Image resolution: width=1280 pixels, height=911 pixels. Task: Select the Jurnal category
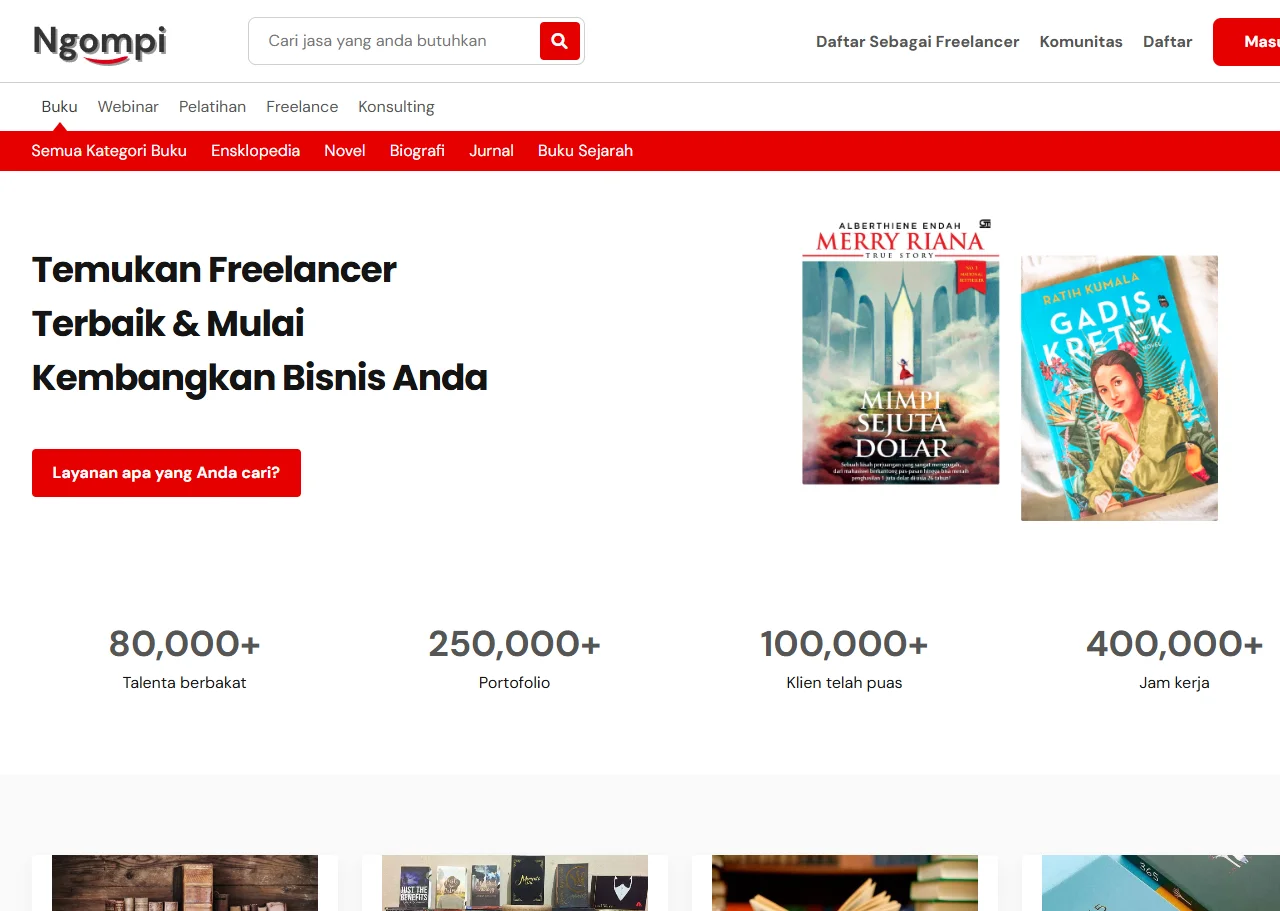(491, 151)
